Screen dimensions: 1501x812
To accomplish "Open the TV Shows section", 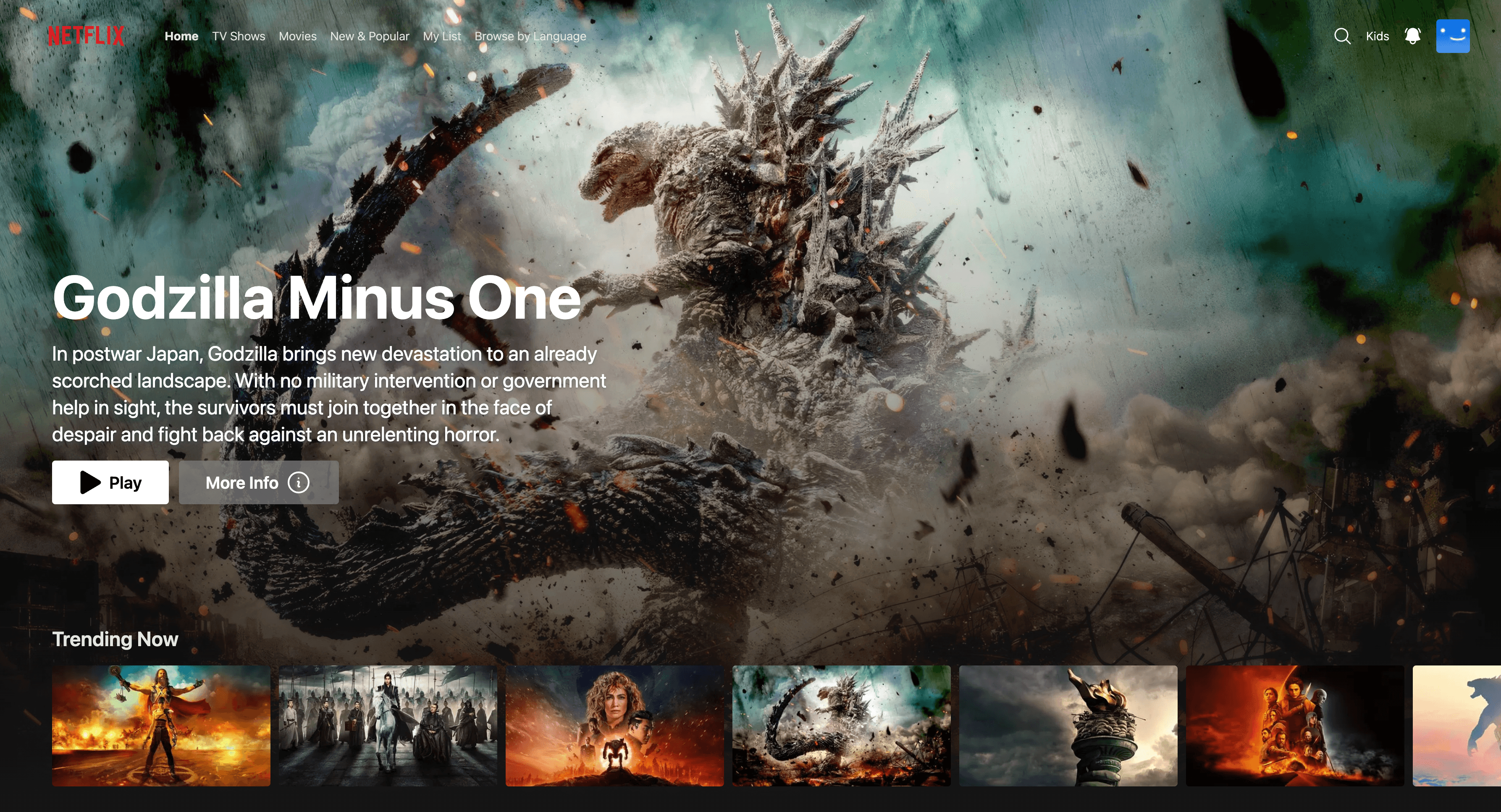I will click(238, 36).
